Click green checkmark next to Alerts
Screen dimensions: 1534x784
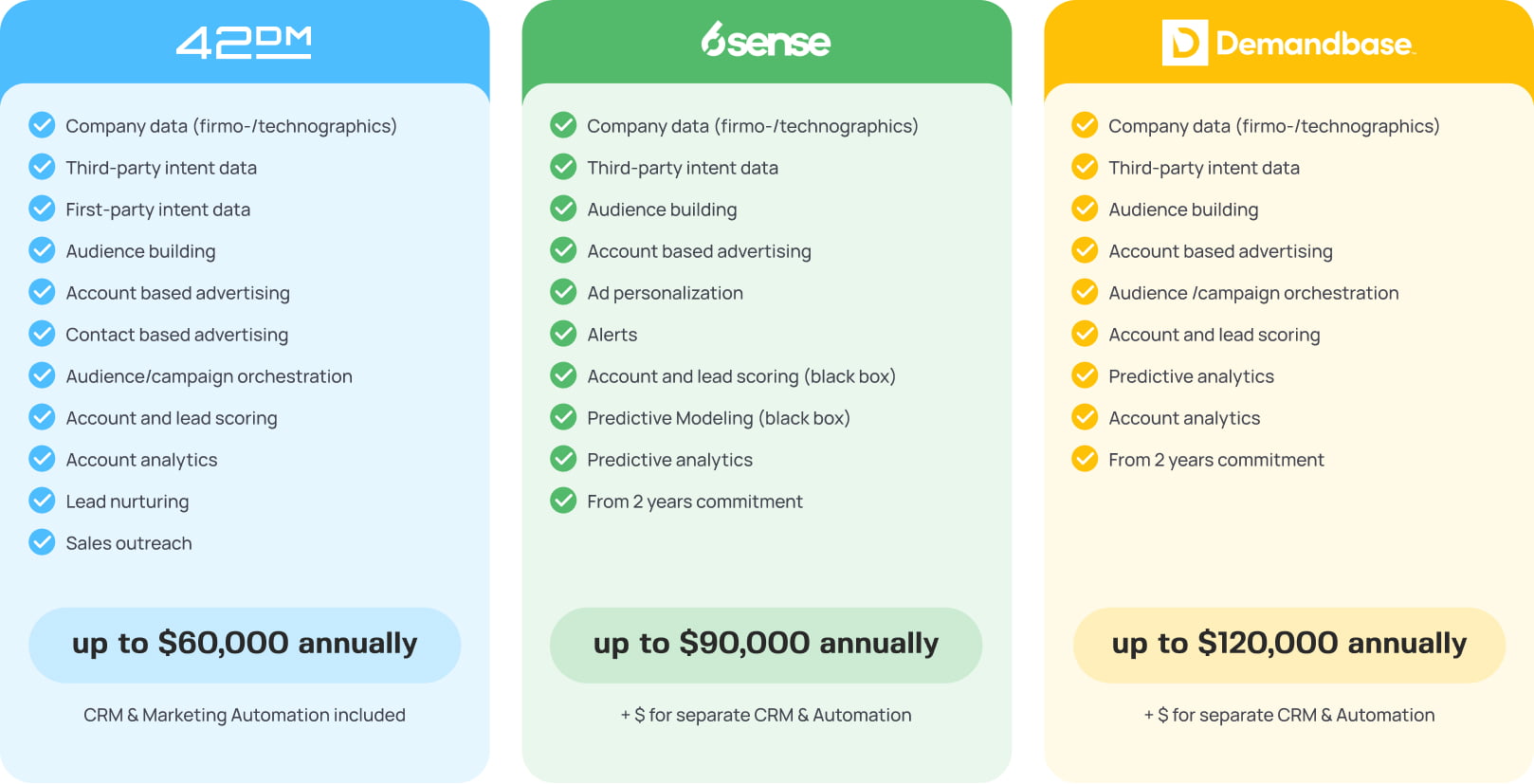[x=563, y=334]
